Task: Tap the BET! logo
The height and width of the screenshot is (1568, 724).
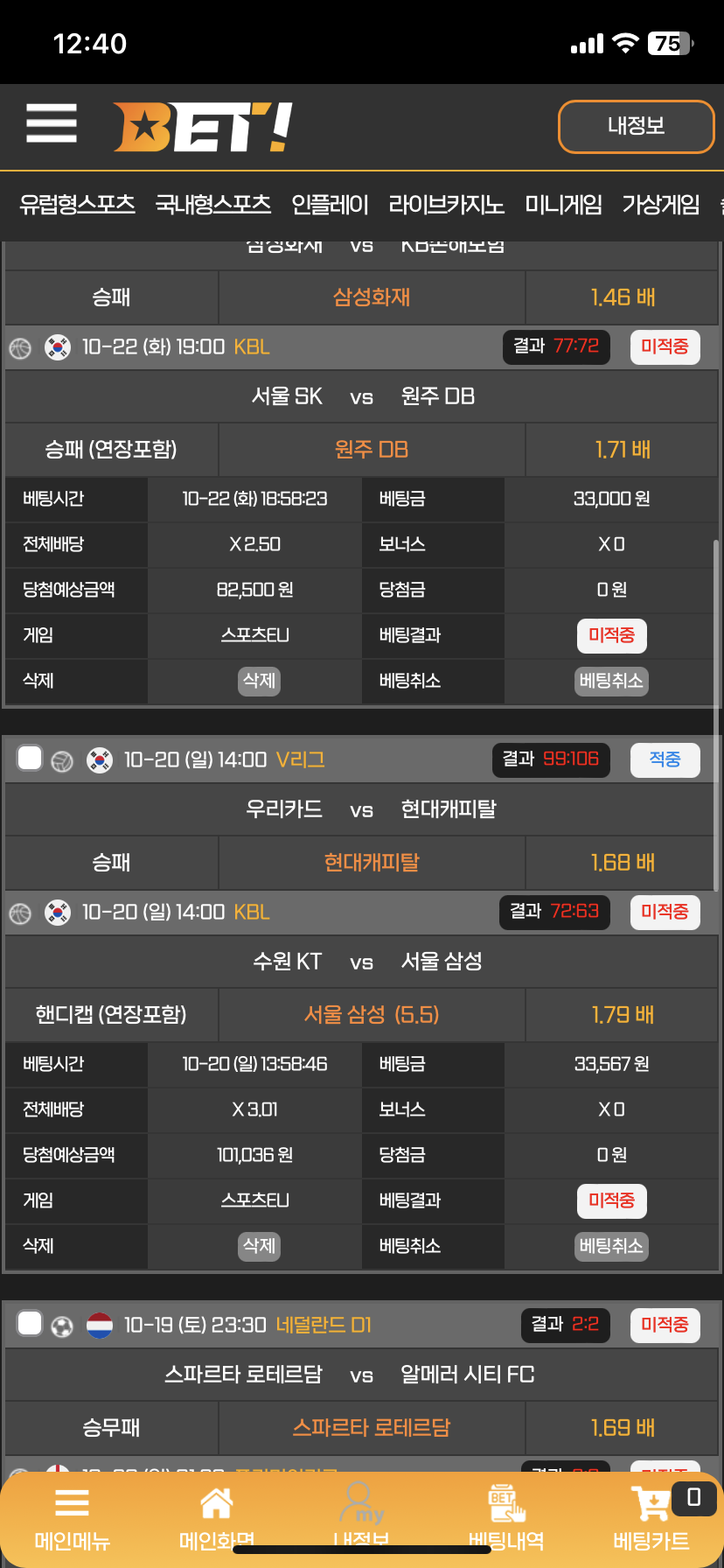Action: pos(202,127)
